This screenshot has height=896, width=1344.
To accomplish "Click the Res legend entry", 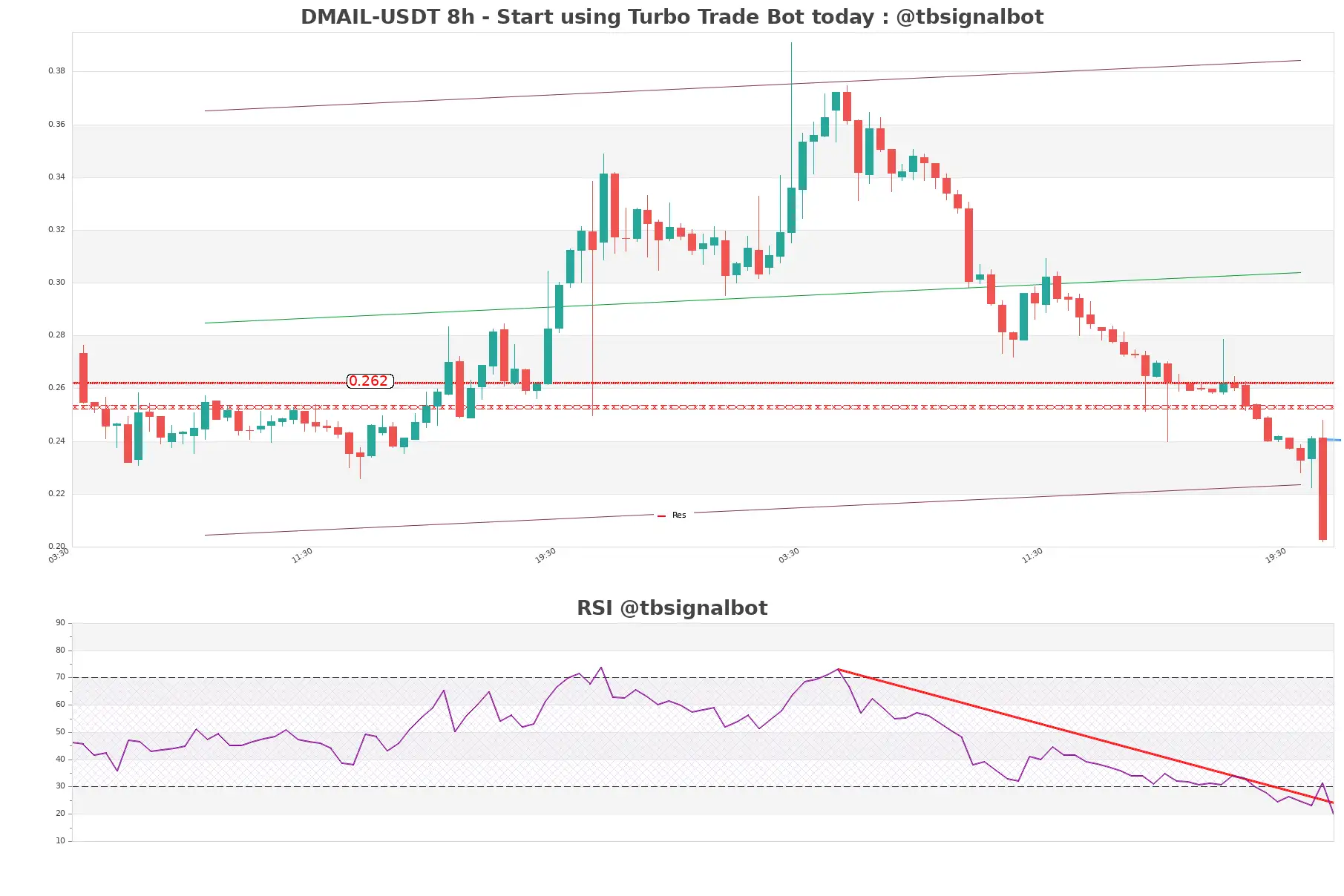I will (x=672, y=515).
